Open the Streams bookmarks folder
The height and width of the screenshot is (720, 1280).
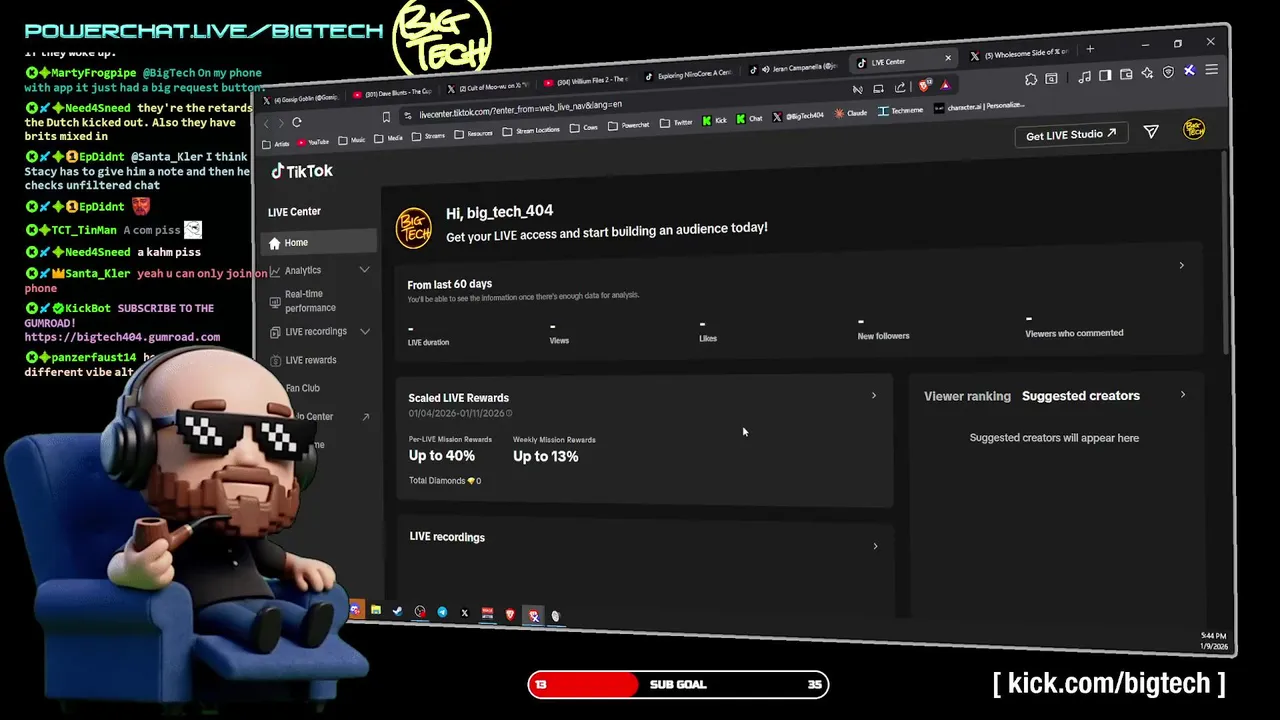tap(429, 136)
